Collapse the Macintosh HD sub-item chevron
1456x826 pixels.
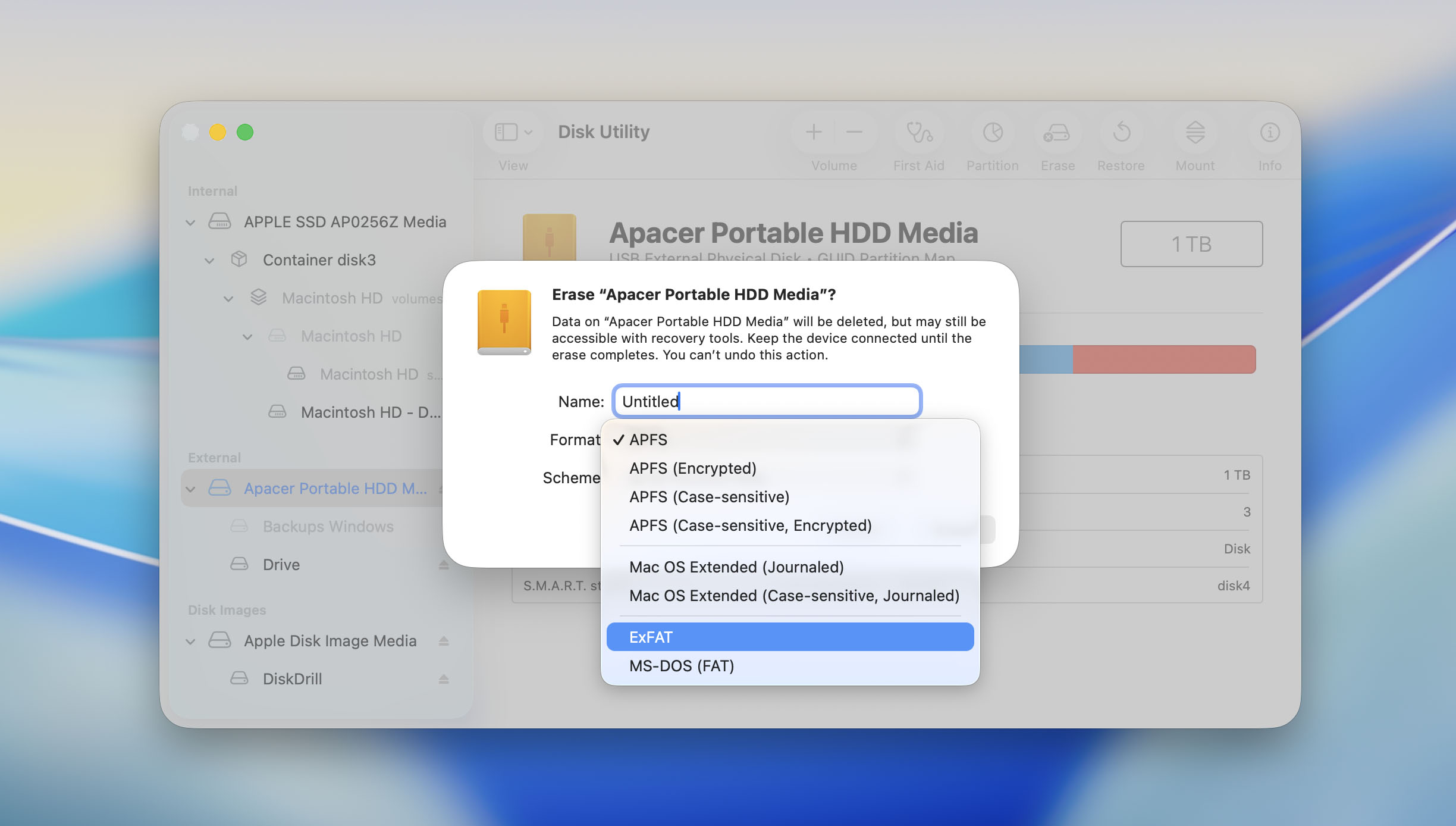click(247, 337)
